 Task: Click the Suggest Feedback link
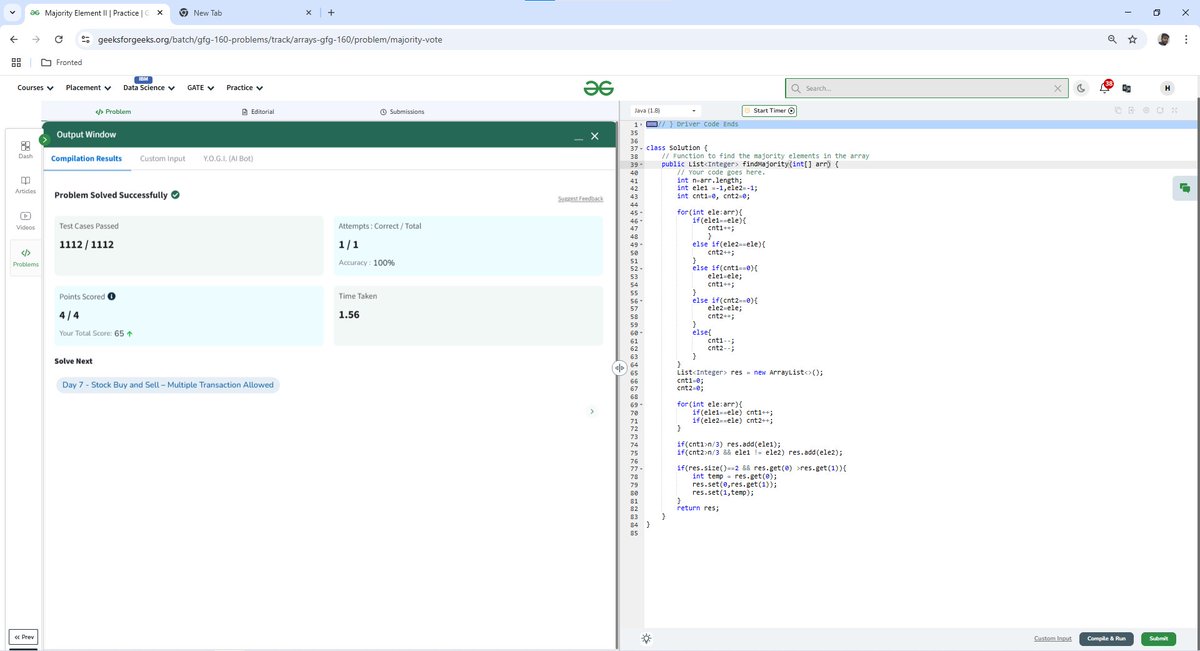coord(580,199)
